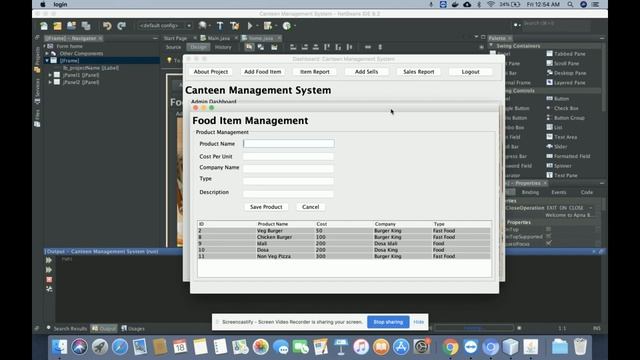Image resolution: width=640 pixels, height=360 pixels.
Task: Click the Open Project icon in toolbar
Action: click(71, 26)
